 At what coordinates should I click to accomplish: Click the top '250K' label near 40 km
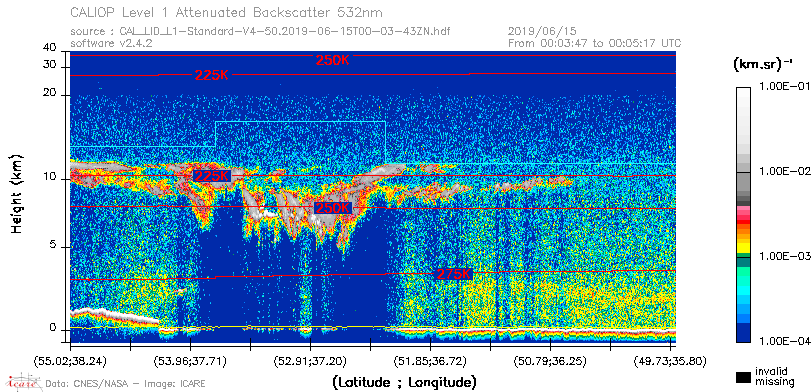333,61
